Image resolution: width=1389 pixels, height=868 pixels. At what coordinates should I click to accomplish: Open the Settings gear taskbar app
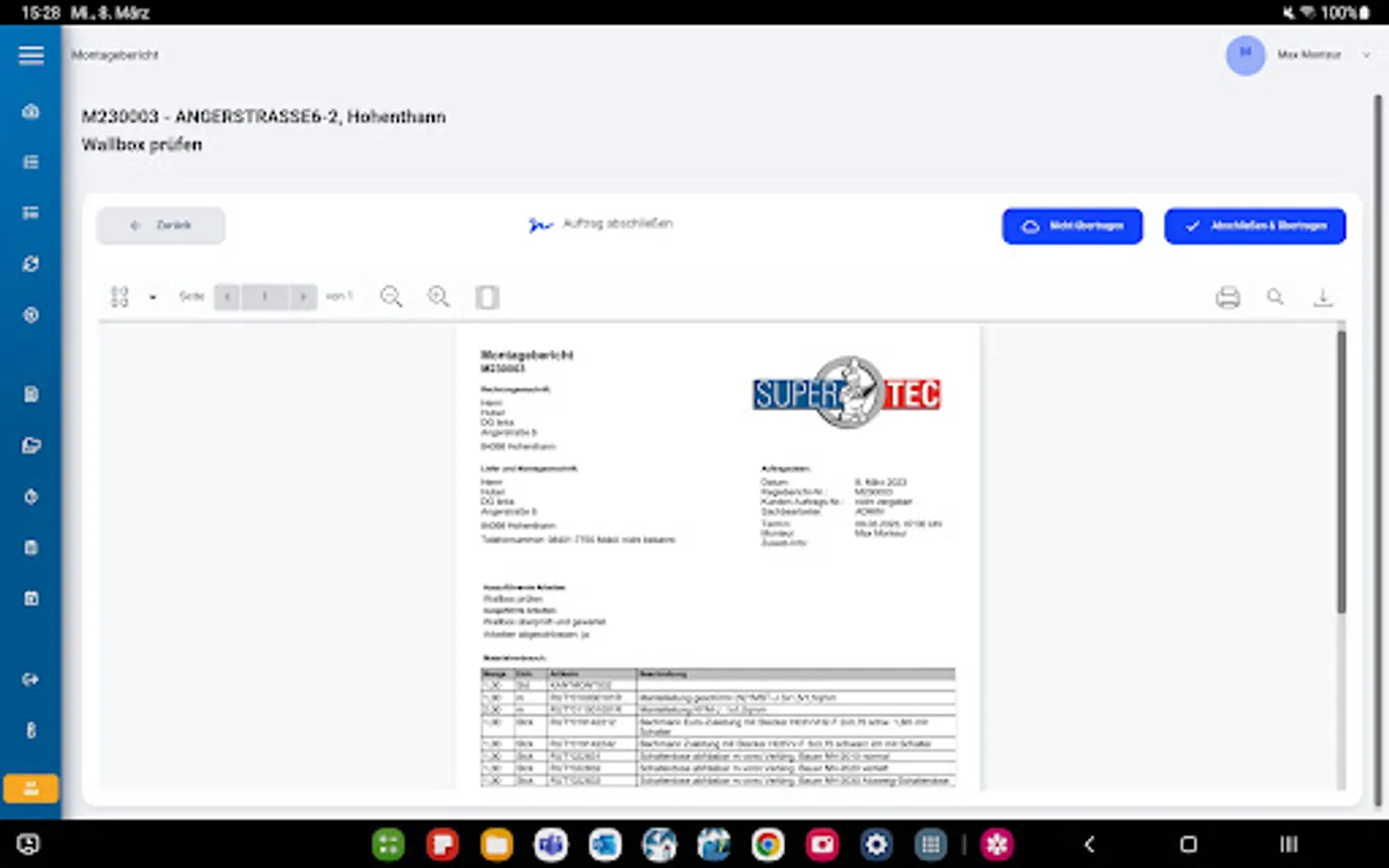coord(876,845)
